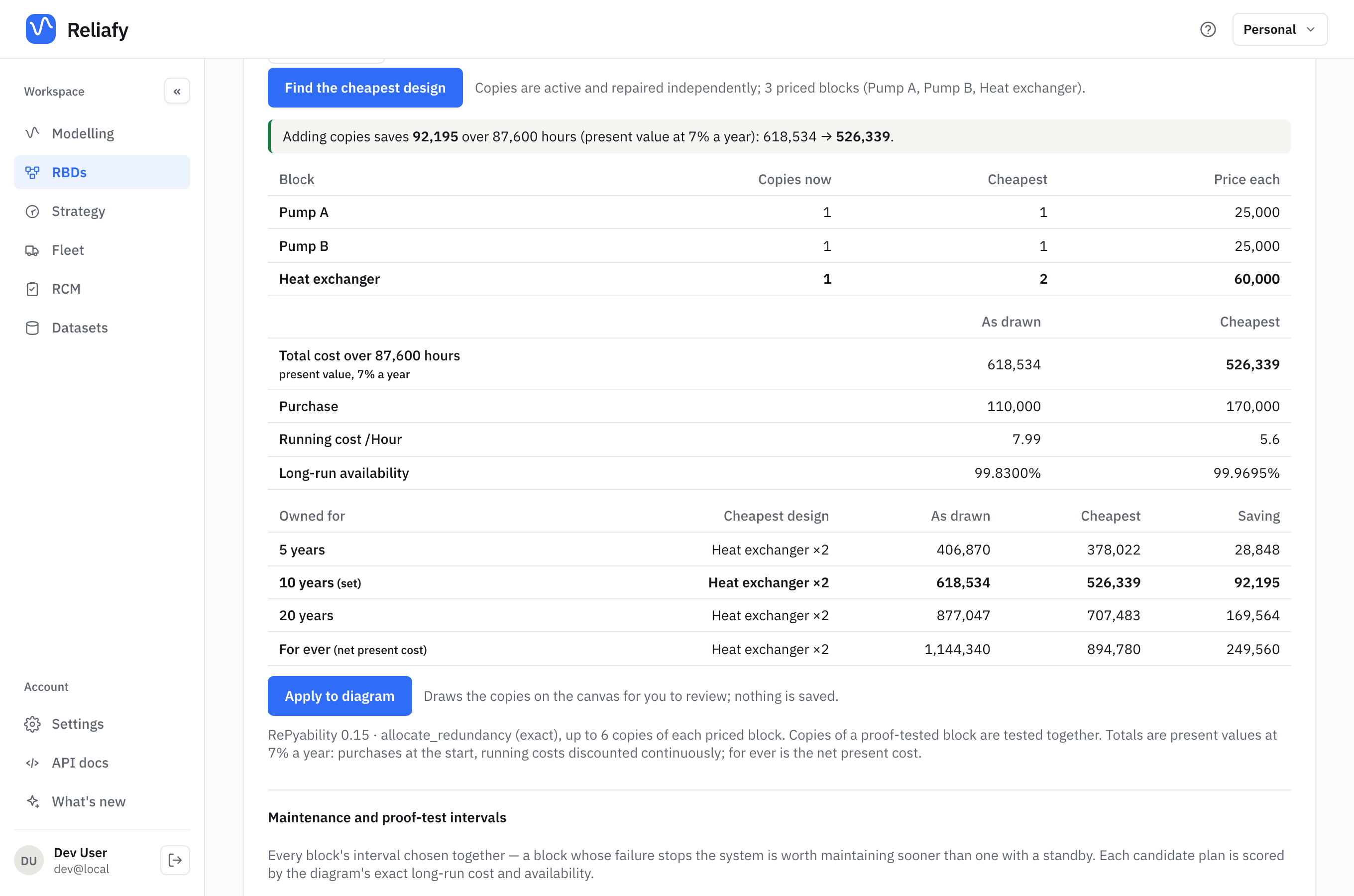Click the DU user avatar

28,860
